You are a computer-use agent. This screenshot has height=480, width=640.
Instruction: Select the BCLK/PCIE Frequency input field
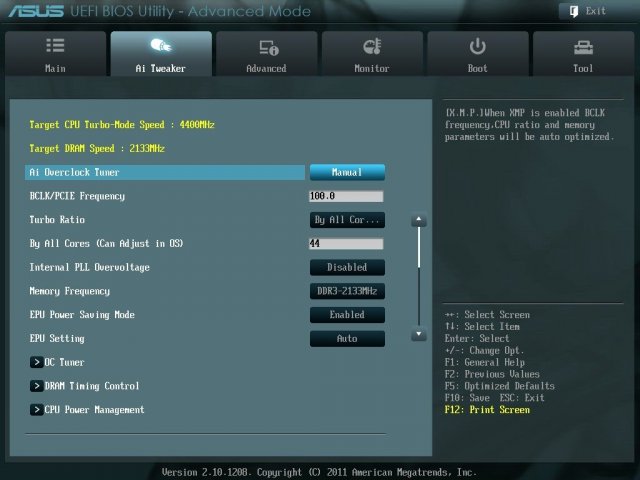click(346, 196)
